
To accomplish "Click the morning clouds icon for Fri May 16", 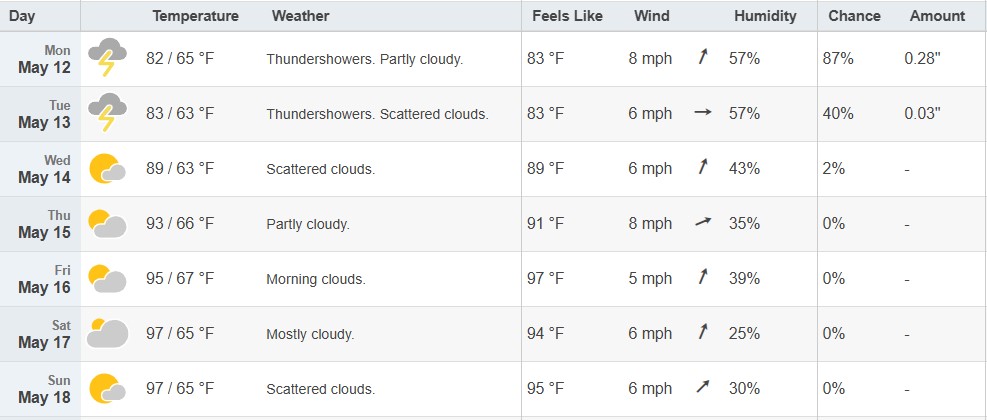I will (107, 278).
